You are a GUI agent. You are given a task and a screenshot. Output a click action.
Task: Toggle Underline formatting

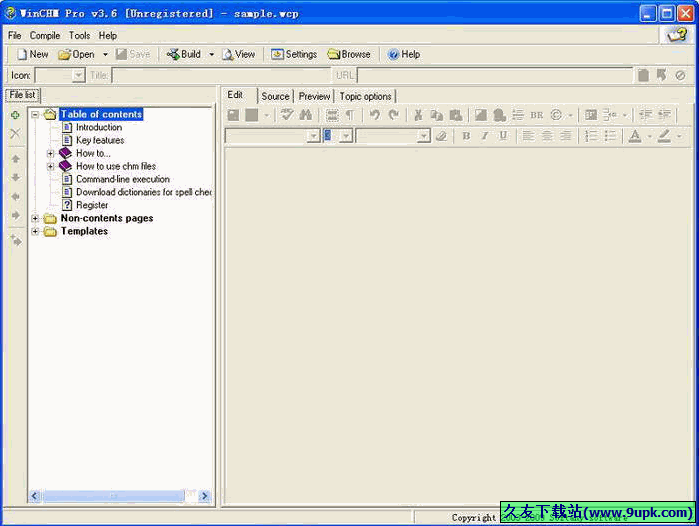click(503, 136)
